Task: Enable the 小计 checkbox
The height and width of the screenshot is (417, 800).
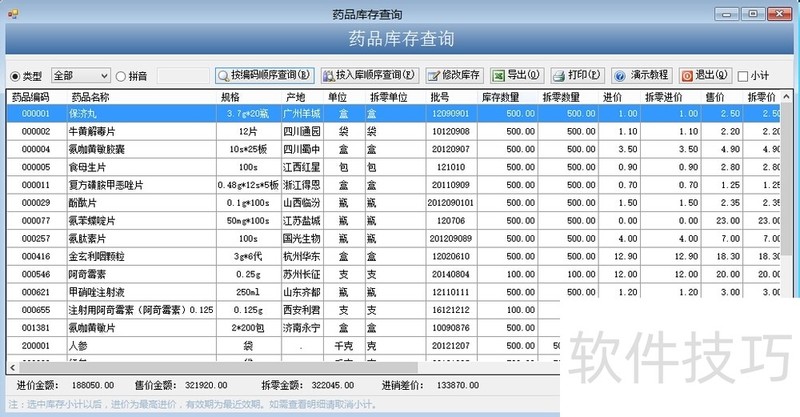Action: tap(743, 76)
